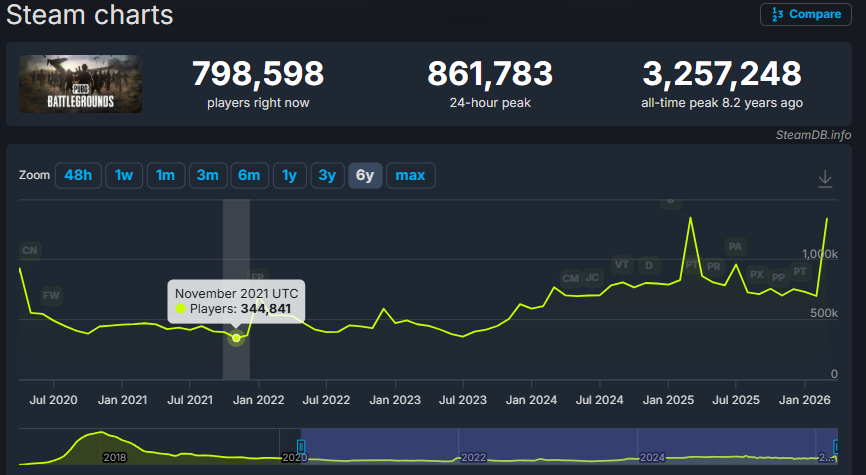Click the selected blue navigator range
Screen dimensions: 866x475
tap(569, 446)
